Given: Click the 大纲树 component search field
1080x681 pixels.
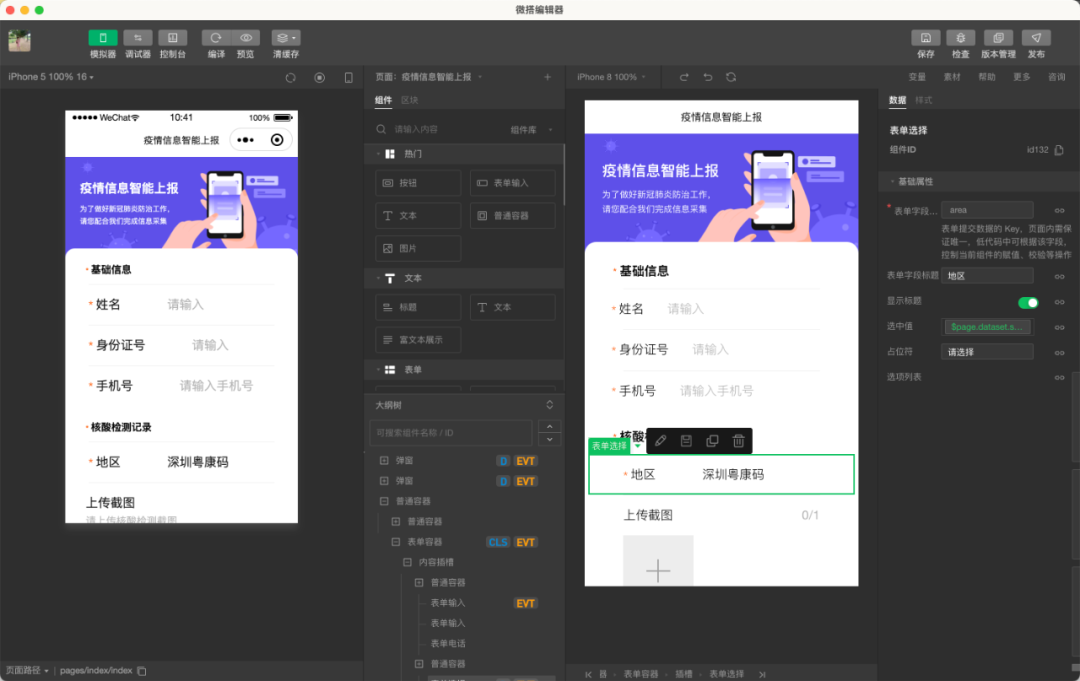Looking at the screenshot, I should point(450,433).
